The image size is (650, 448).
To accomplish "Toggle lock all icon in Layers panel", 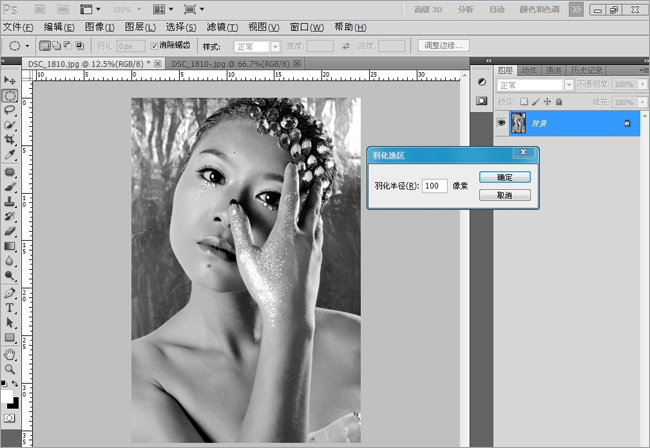I will pos(559,102).
